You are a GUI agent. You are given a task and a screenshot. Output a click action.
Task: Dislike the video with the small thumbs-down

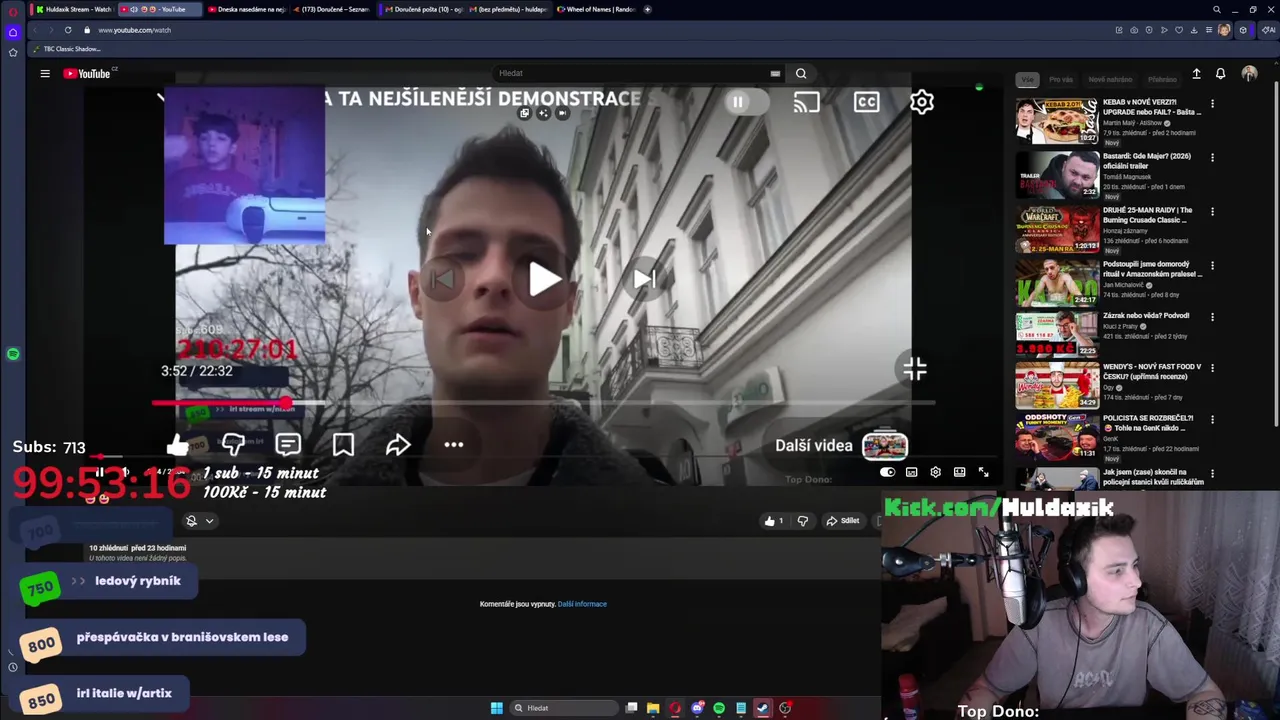(x=802, y=520)
